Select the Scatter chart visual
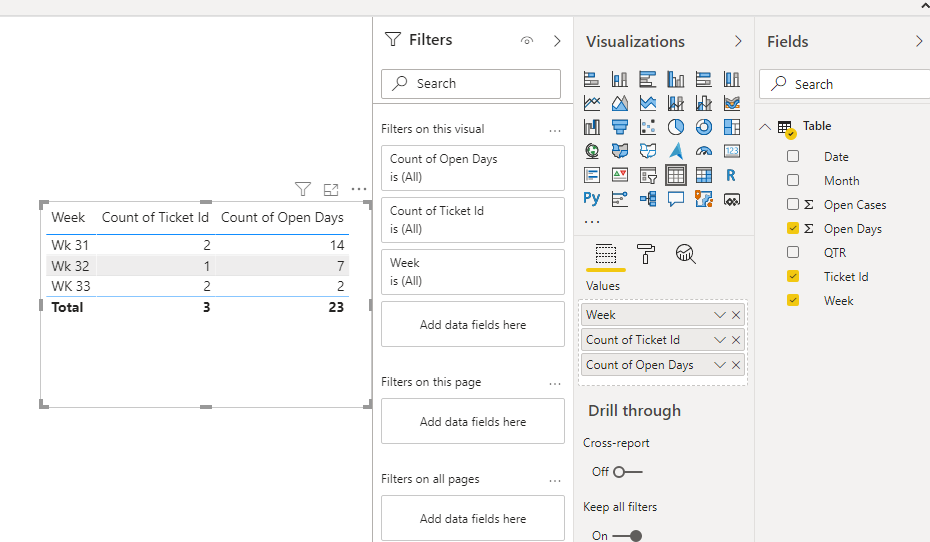The image size is (930, 542). [648, 127]
